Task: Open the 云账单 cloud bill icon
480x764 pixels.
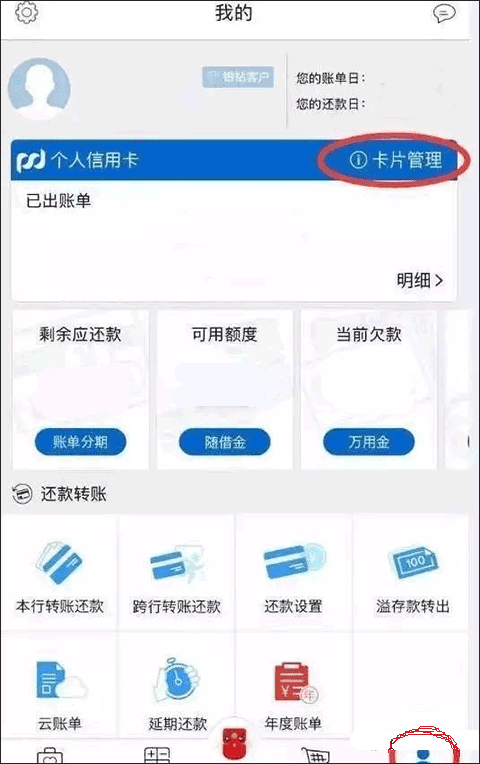Action: coord(61,680)
